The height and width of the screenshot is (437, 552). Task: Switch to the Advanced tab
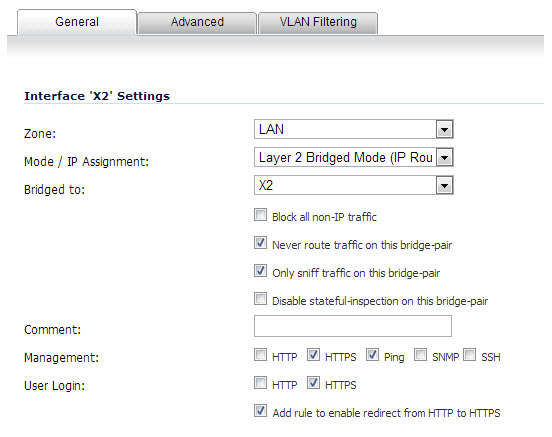pos(197,22)
